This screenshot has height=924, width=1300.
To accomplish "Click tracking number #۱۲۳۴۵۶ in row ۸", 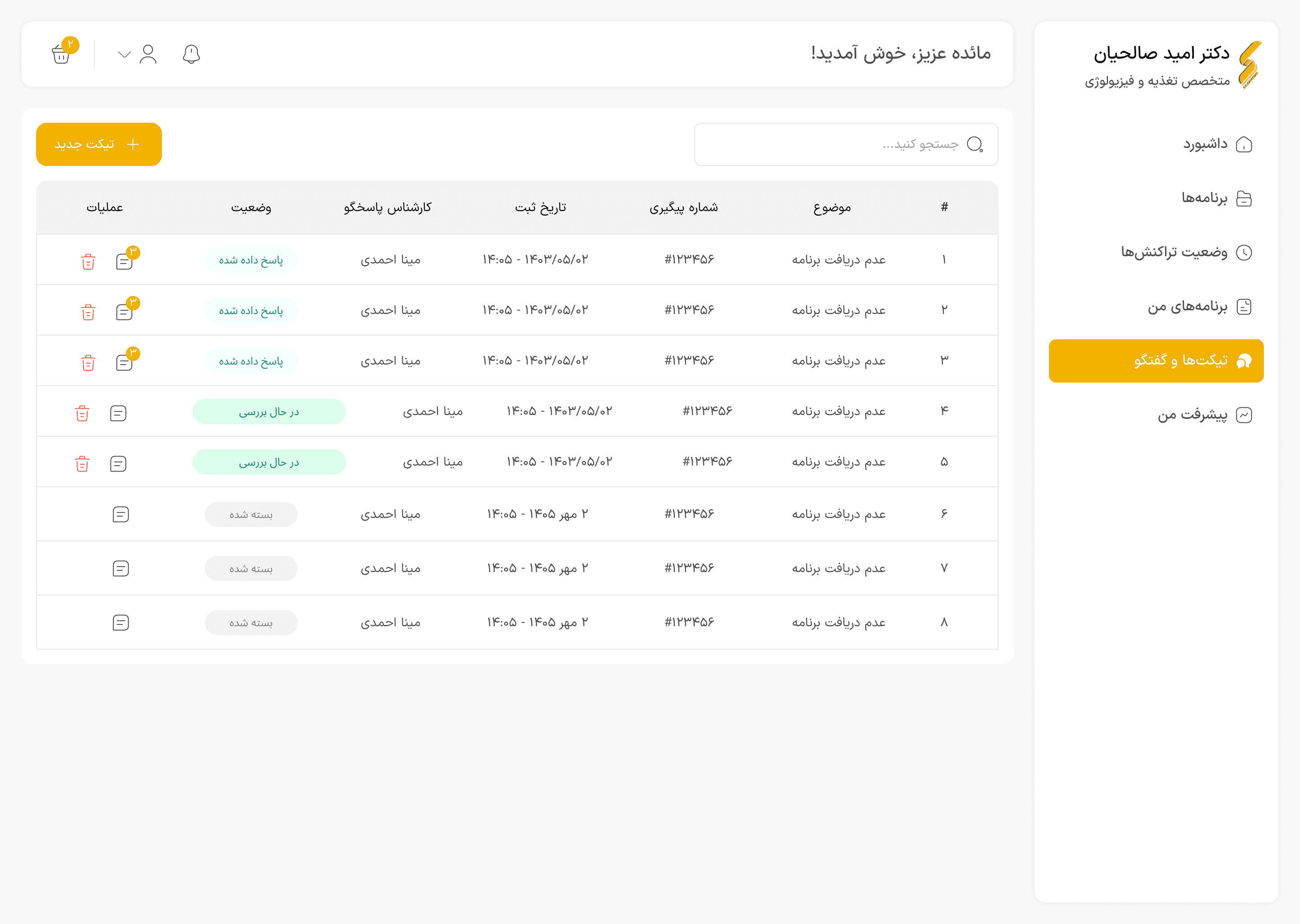I will tap(689, 622).
